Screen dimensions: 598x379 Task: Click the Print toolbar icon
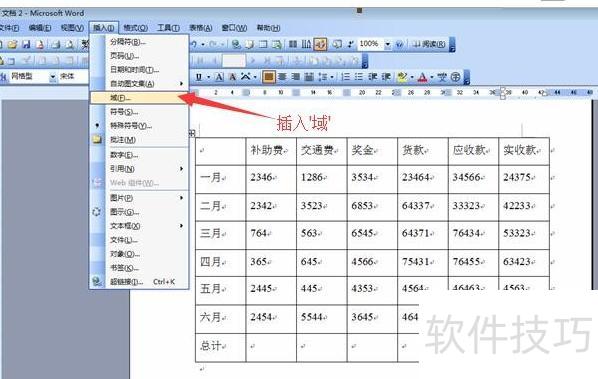(x=56, y=45)
